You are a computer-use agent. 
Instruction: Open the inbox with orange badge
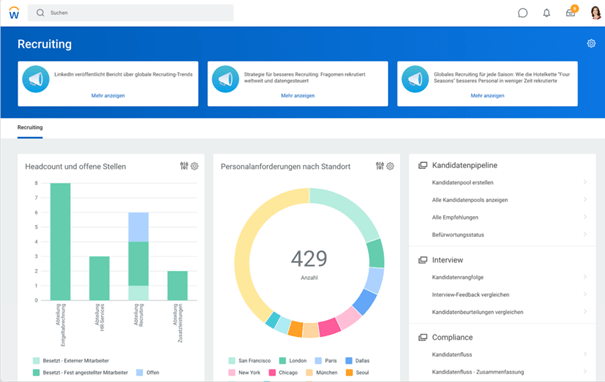coord(571,12)
